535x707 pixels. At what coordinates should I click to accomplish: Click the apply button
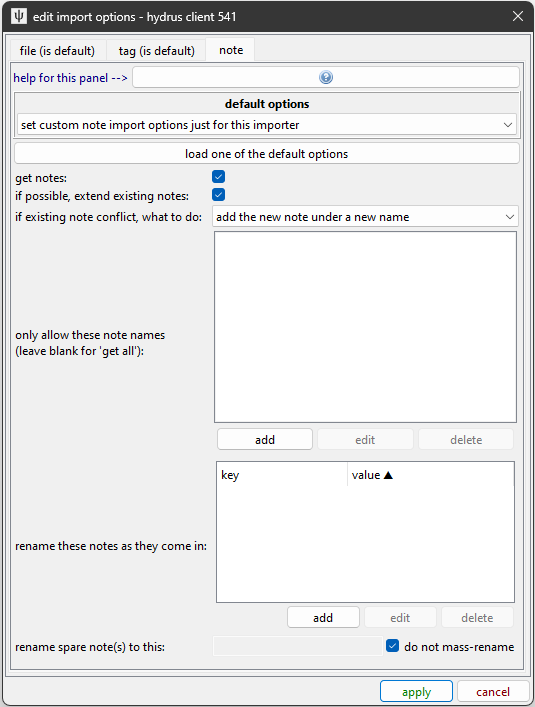pyautogui.click(x=416, y=692)
